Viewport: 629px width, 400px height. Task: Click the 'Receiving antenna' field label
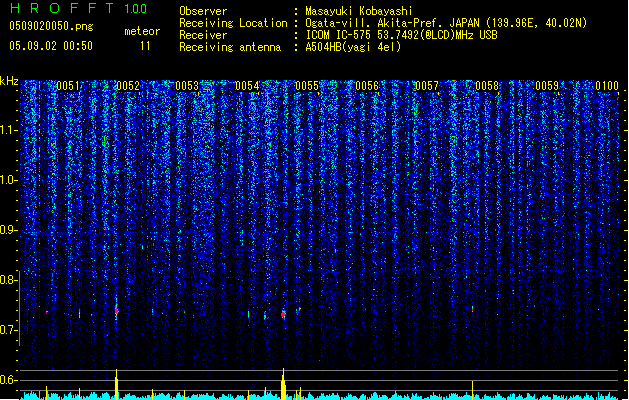point(230,47)
